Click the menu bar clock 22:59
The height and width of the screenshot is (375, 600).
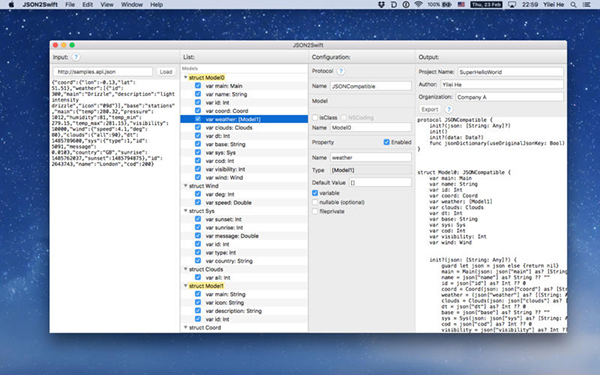[x=530, y=5]
